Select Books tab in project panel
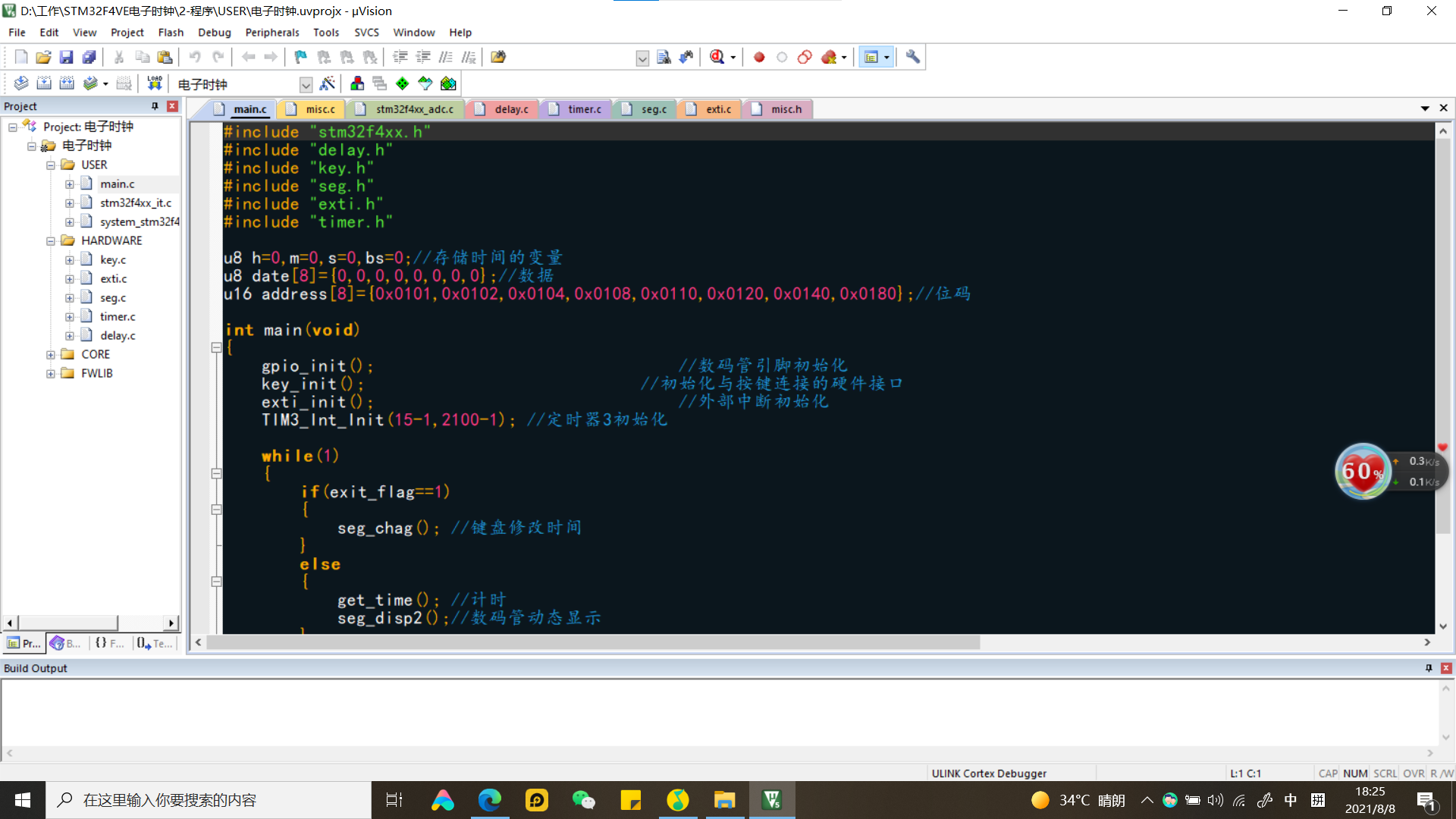This screenshot has width=1456, height=819. pos(65,643)
